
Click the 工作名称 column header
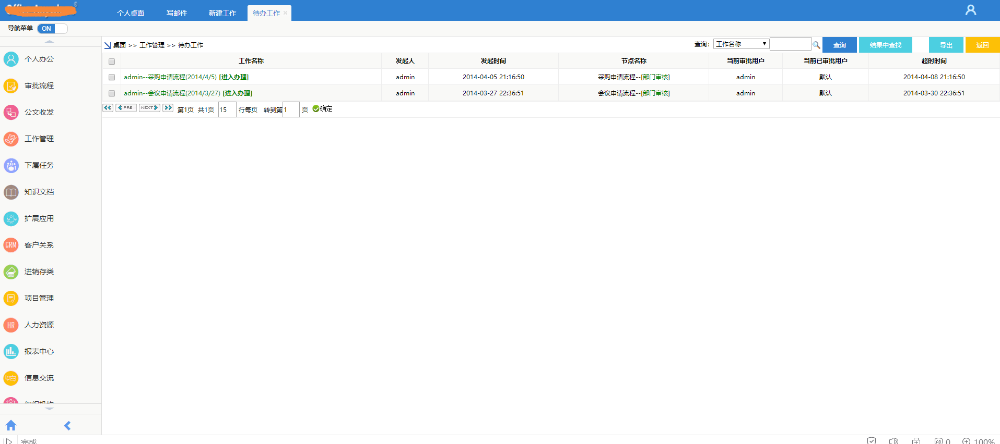251,62
